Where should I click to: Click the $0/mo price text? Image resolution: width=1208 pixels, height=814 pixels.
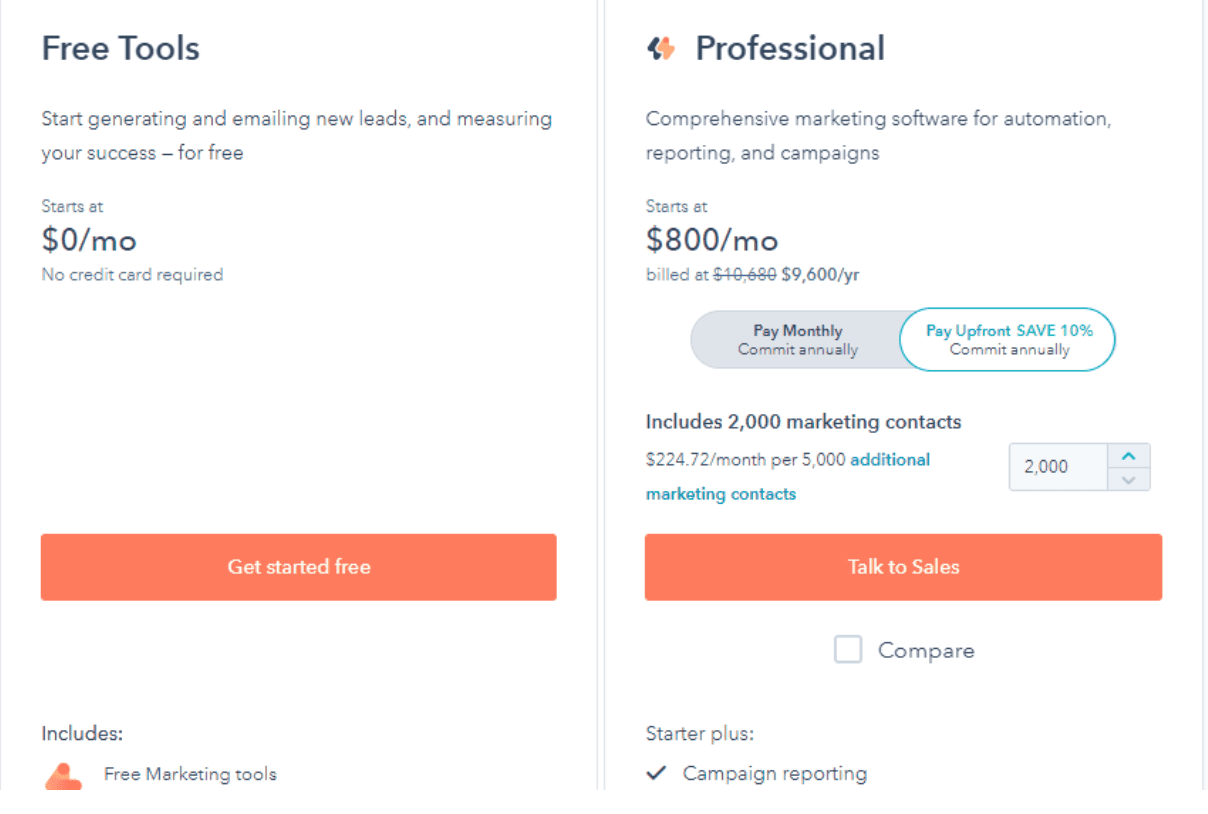(89, 240)
